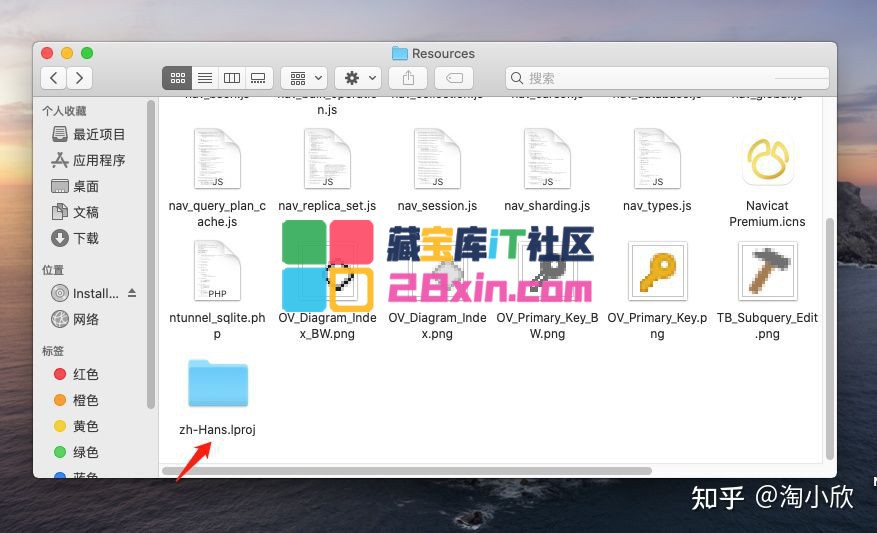Focus the 搜索 search field
Image resolution: width=877 pixels, height=533 pixels.
coord(667,78)
